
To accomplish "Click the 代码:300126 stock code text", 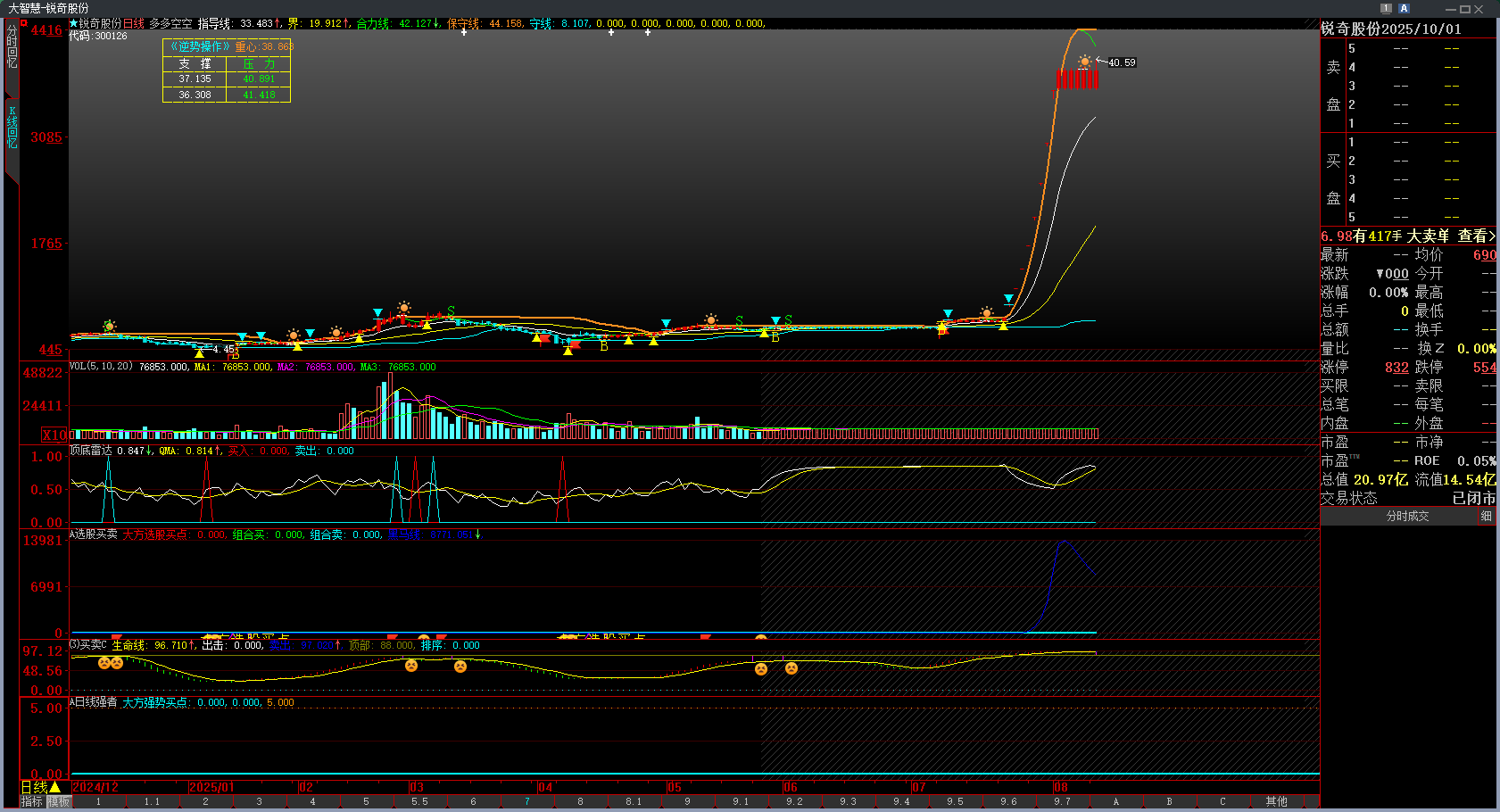I will tap(98, 36).
